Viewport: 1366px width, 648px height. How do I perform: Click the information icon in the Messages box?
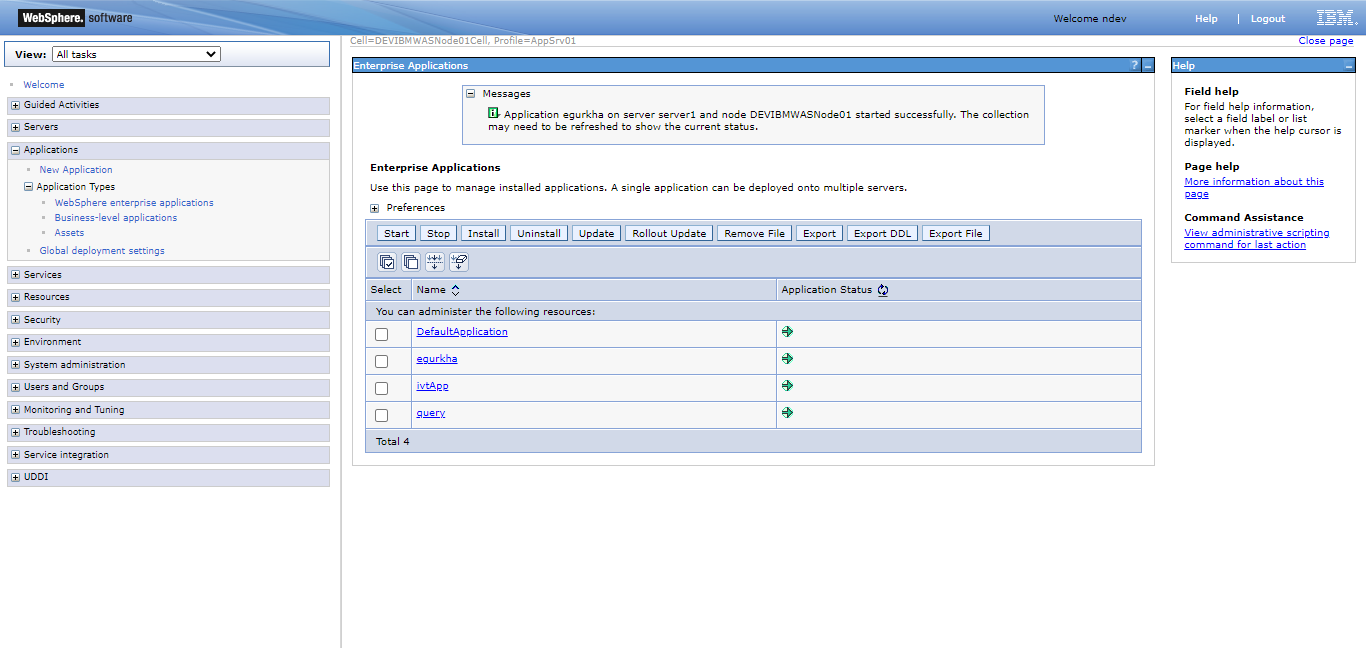tap(493, 114)
